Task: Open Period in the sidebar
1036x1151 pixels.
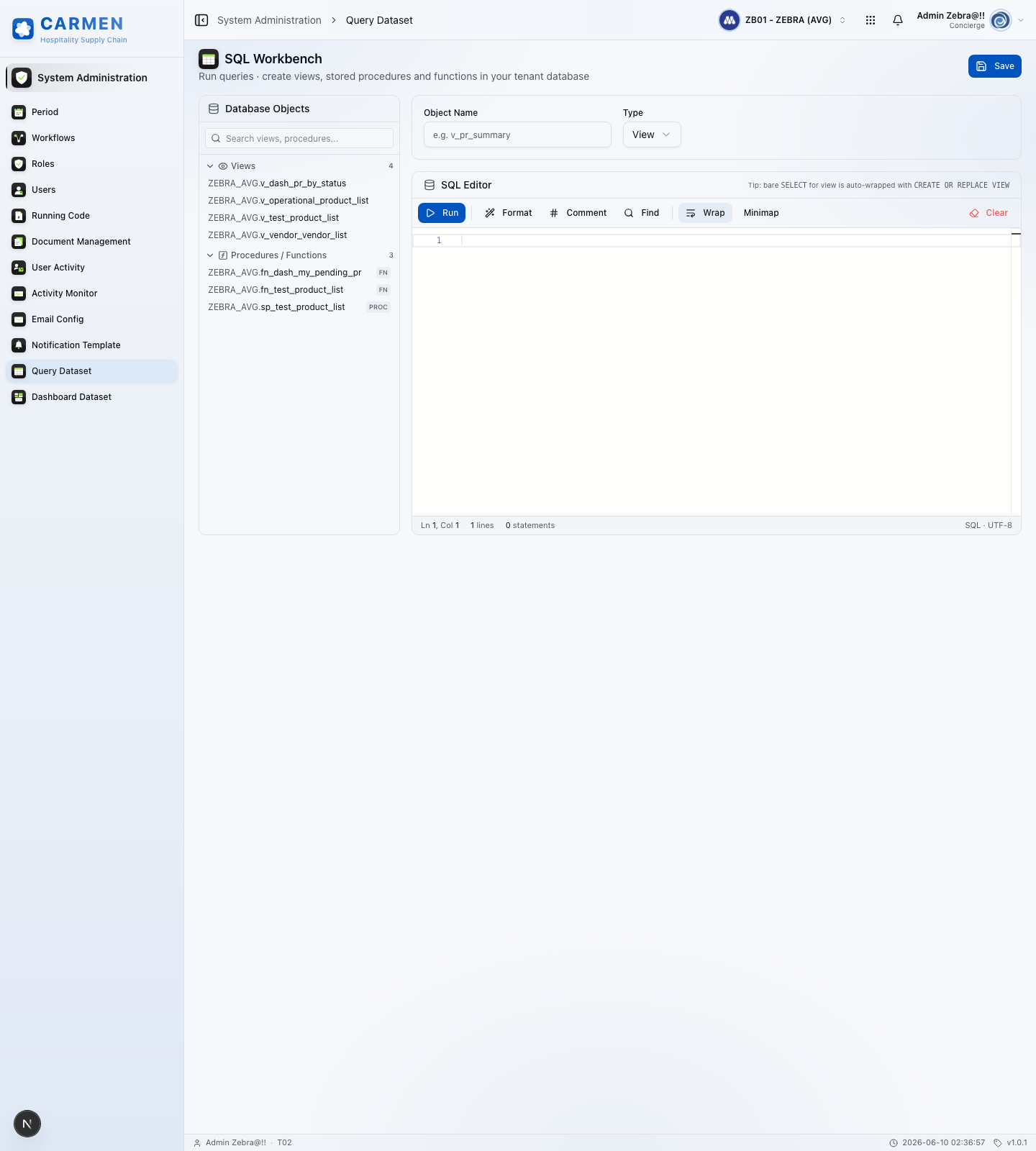Action: [x=92, y=112]
